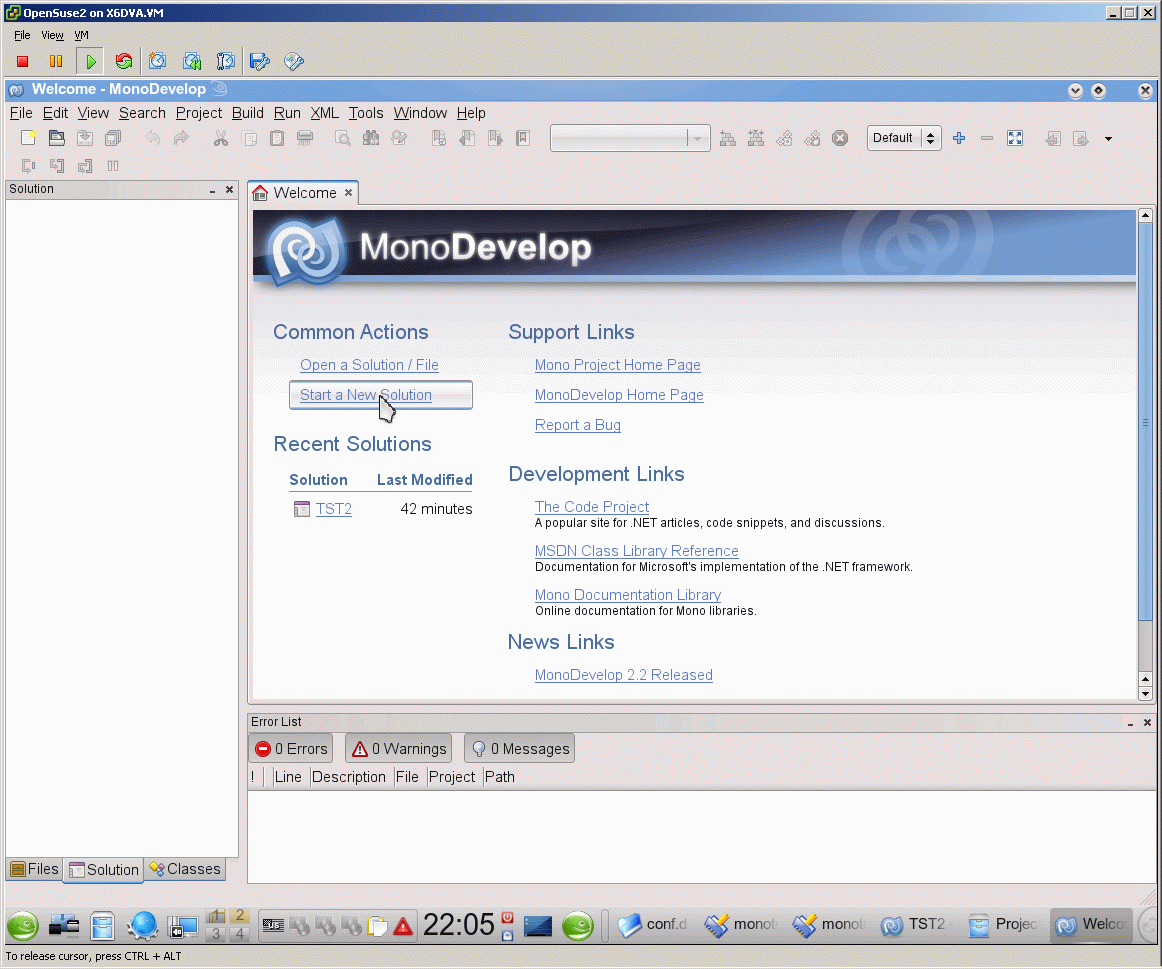Click the Find magnifier icon
Screen dimensions: 1162x969
point(342,138)
